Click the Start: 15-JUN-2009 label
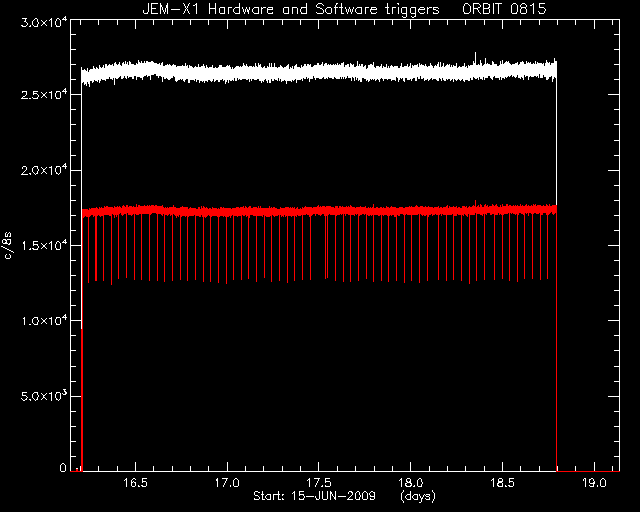 click(314, 496)
